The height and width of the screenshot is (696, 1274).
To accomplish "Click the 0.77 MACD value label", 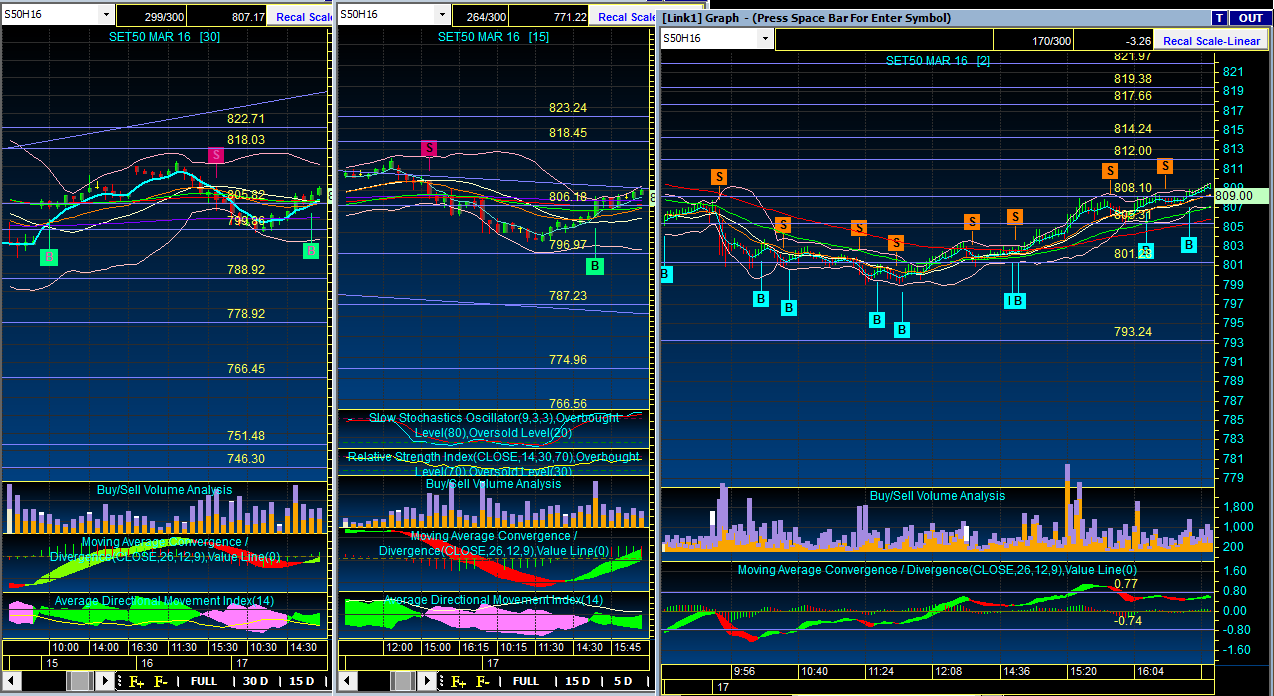I will 1125,584.
